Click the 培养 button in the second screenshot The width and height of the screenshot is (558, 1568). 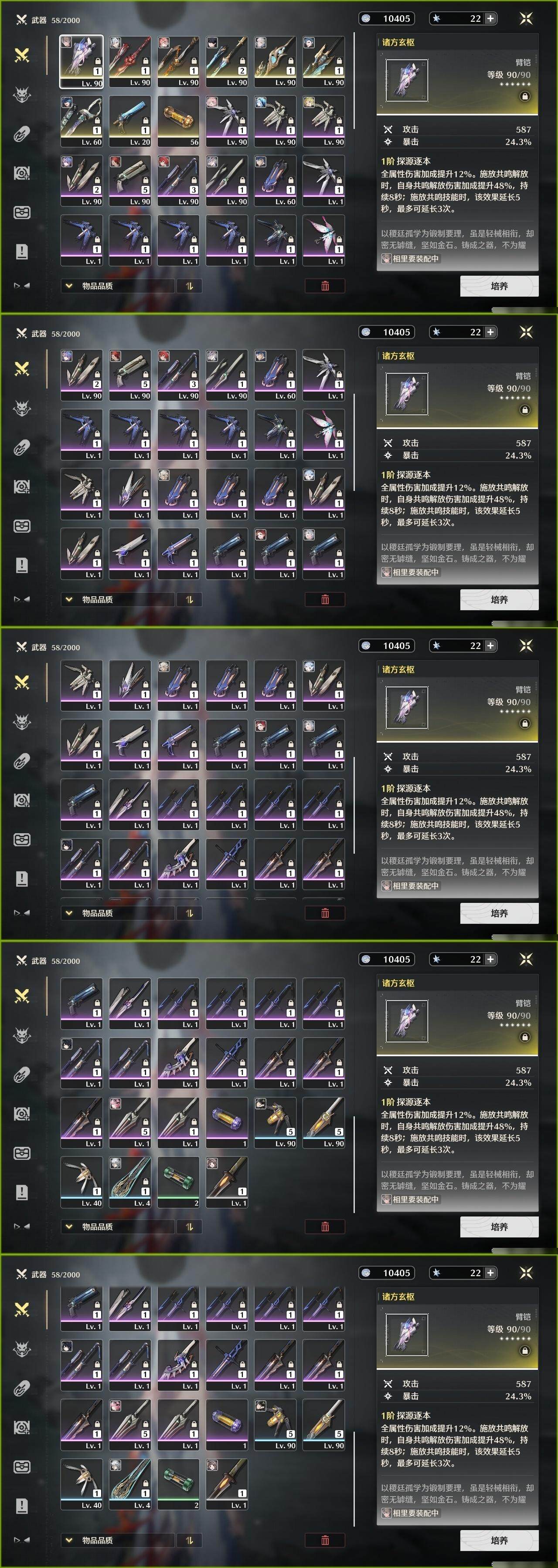pos(499,600)
